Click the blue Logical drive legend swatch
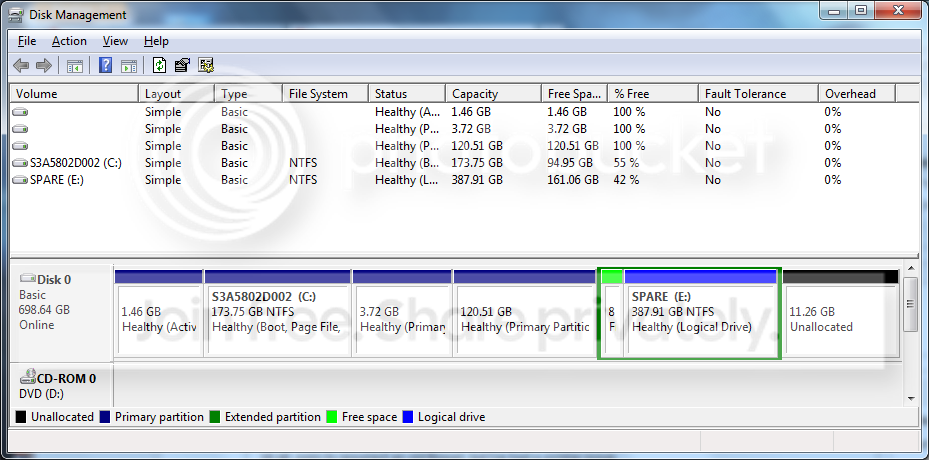Image resolution: width=929 pixels, height=460 pixels. pyautogui.click(x=408, y=417)
